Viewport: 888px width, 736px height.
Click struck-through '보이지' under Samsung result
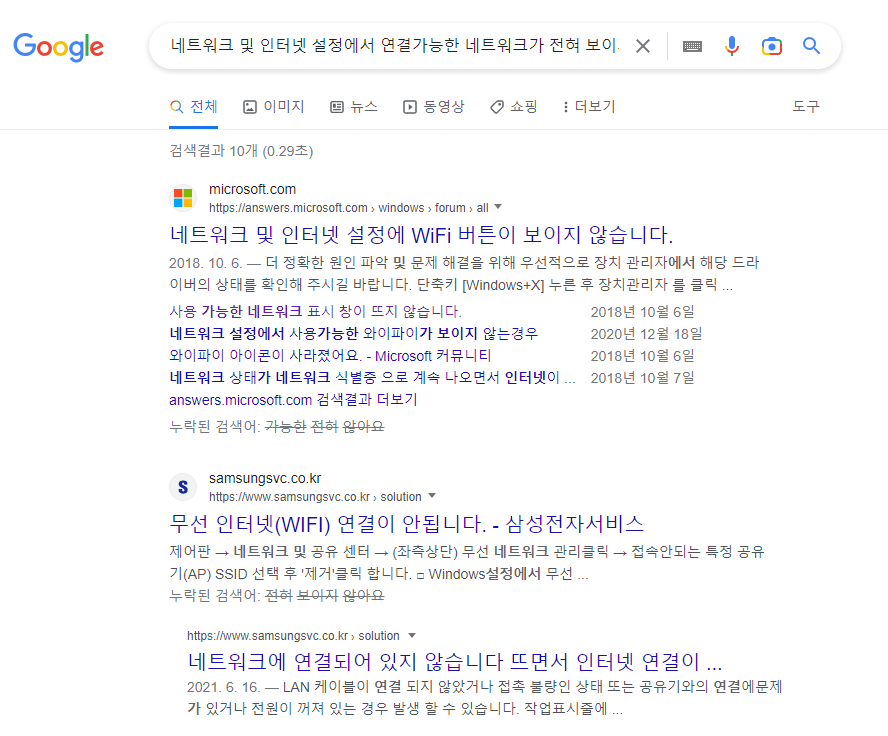(x=317, y=596)
